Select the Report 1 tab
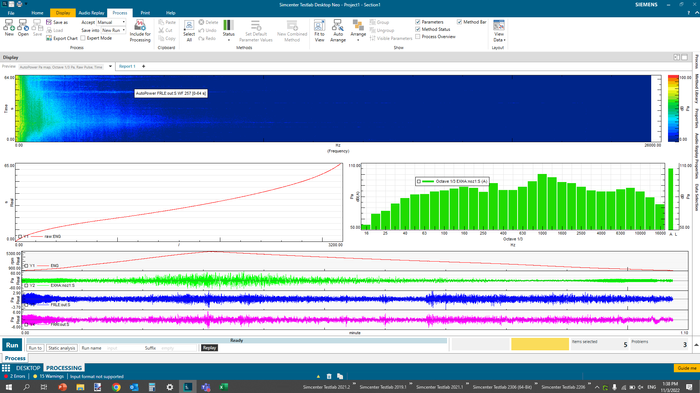The width and height of the screenshot is (700, 393). tap(127, 66)
